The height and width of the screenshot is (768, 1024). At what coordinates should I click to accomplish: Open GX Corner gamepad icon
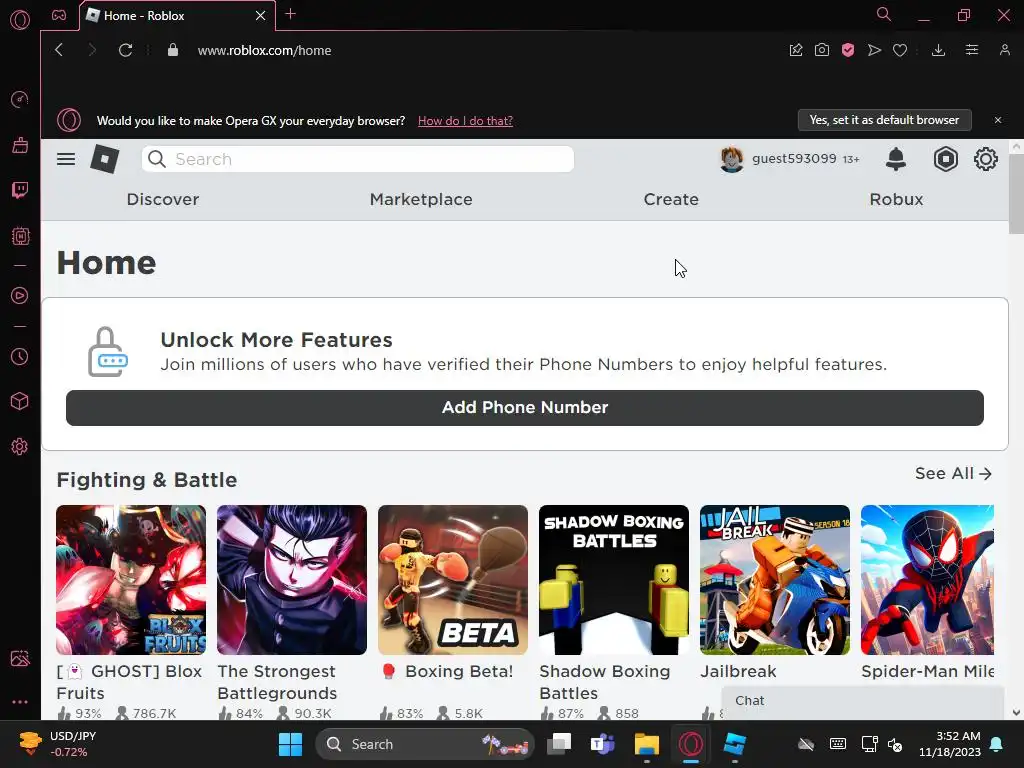point(59,15)
